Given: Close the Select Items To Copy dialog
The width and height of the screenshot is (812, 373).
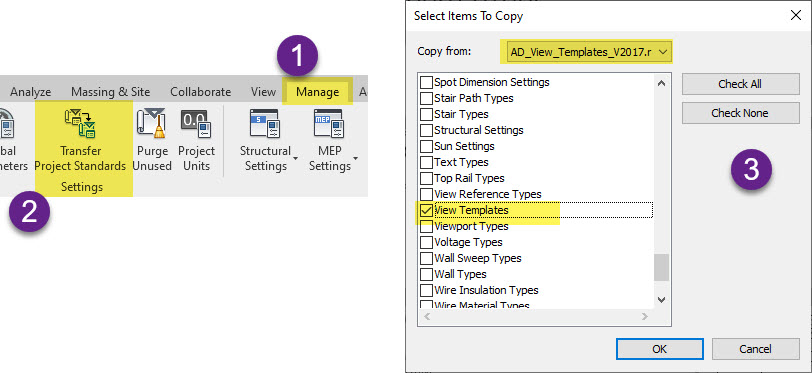Looking at the screenshot, I should click(796, 16).
